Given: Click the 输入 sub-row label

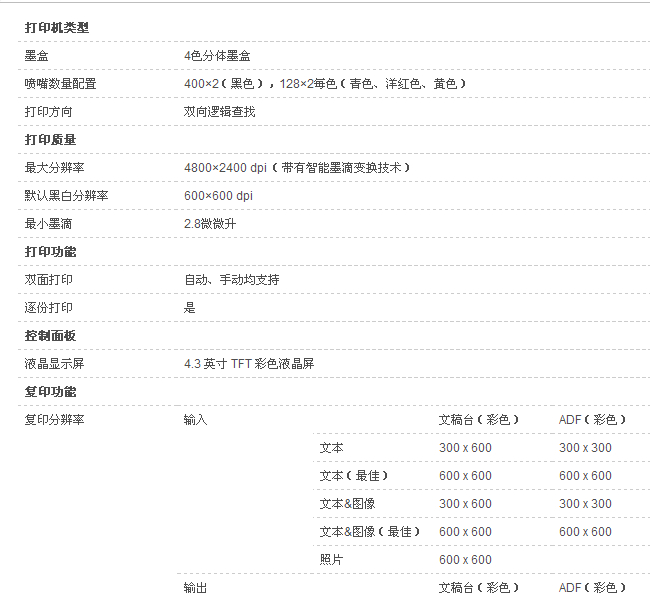Looking at the screenshot, I should 196,420.
